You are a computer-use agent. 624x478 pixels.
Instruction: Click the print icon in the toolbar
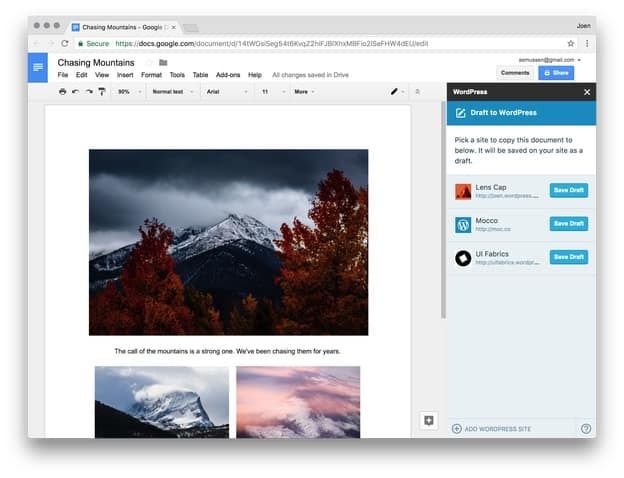62,92
